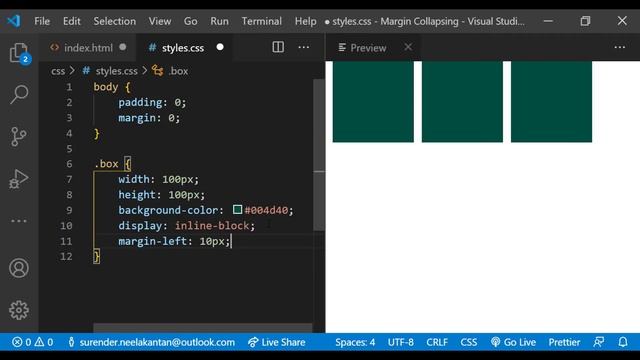Restore down the VS Code window

pos(585,21)
